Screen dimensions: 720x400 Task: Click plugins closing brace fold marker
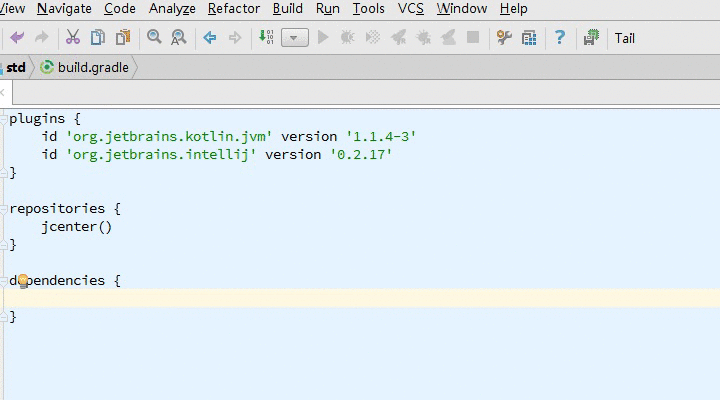tap(3, 173)
